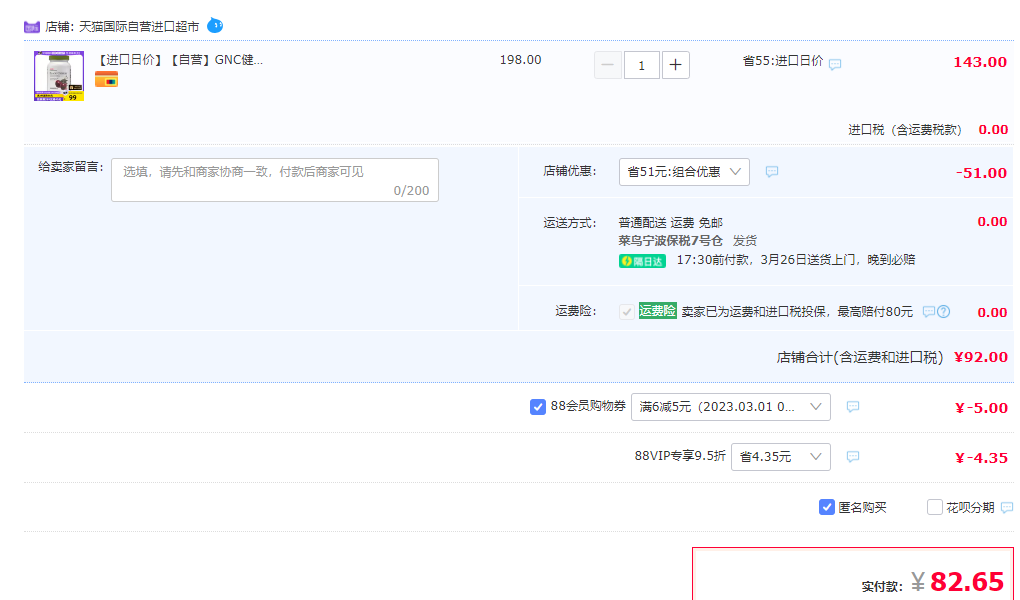Click the coupon amount ¥-5.00
The width and height of the screenshot is (1020, 600).
pos(982,408)
